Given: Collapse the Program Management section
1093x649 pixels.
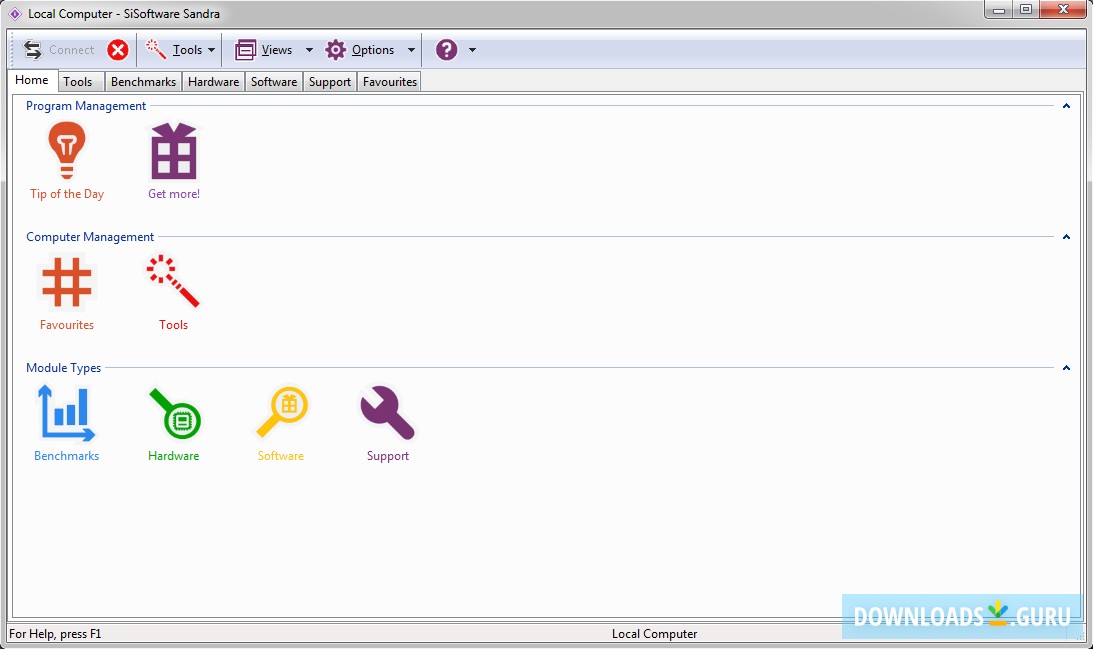Looking at the screenshot, I should click(x=1066, y=105).
